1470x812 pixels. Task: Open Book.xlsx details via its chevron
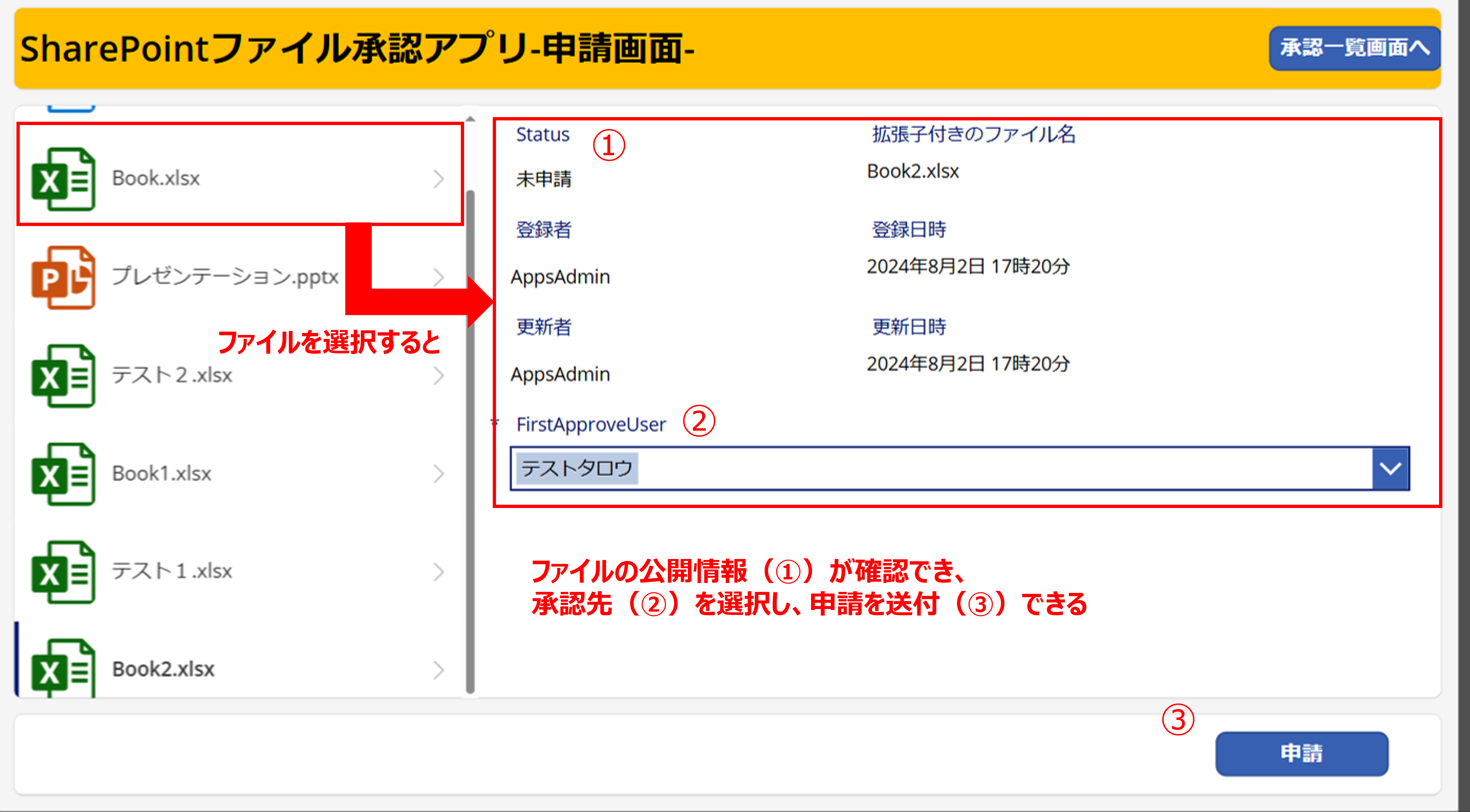click(x=438, y=179)
